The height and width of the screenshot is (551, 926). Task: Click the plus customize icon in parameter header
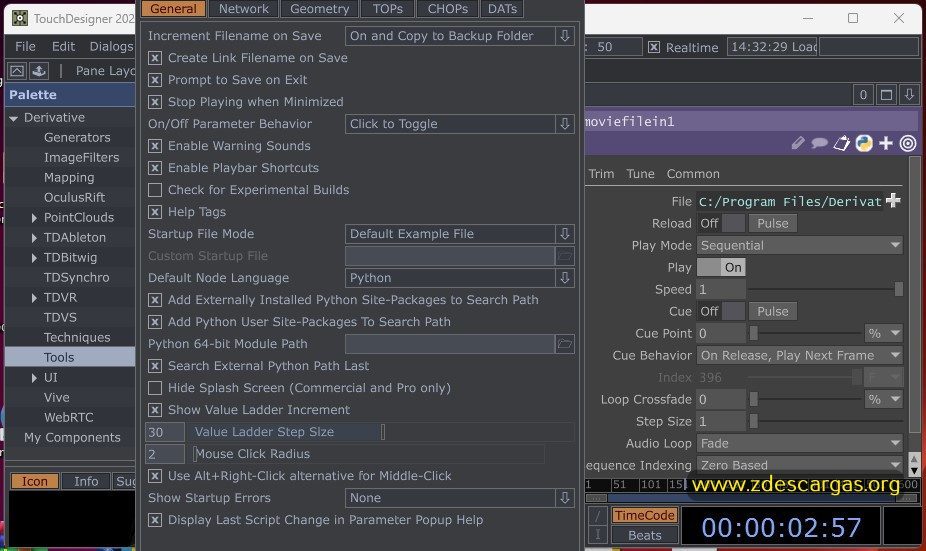tap(886, 143)
